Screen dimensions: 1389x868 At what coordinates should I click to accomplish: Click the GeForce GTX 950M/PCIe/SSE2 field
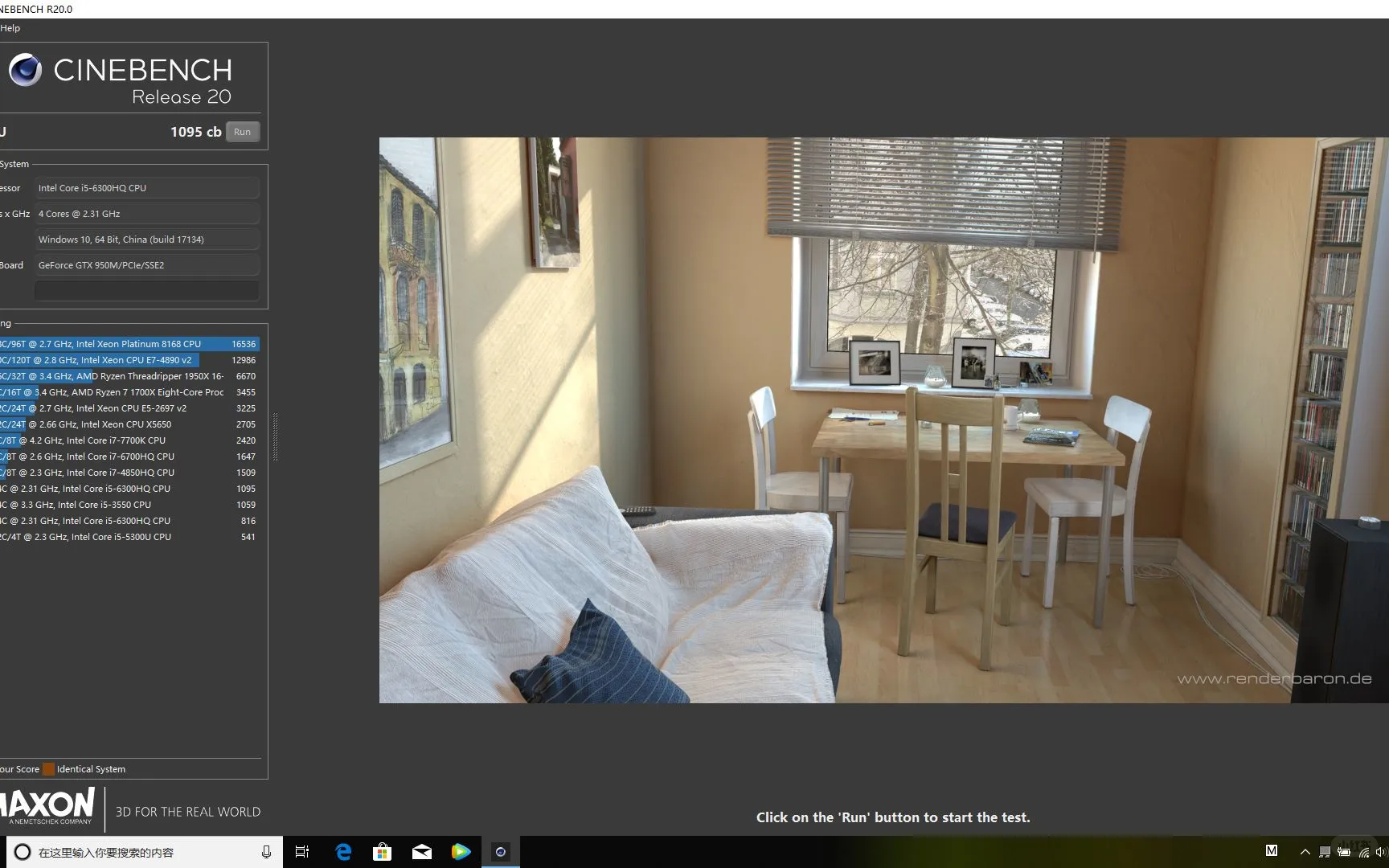click(147, 265)
